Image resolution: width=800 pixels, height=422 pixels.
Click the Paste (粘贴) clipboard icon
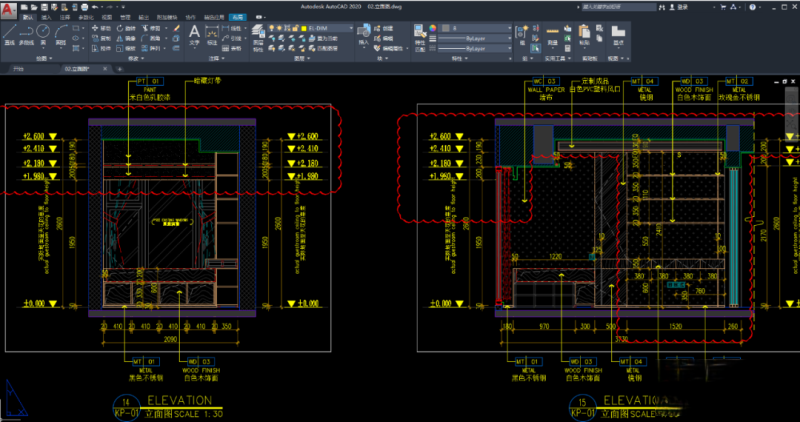[584, 32]
